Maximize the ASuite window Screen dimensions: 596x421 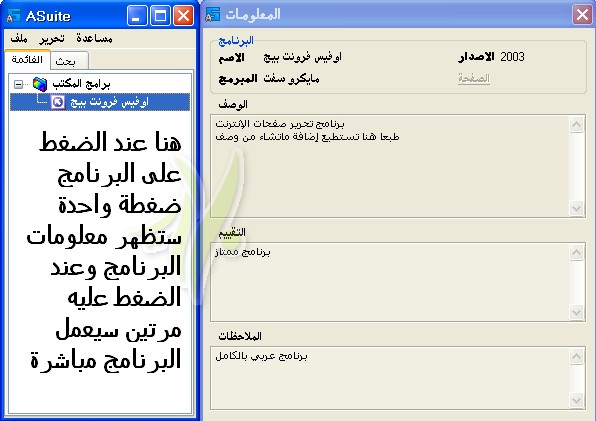(160, 16)
